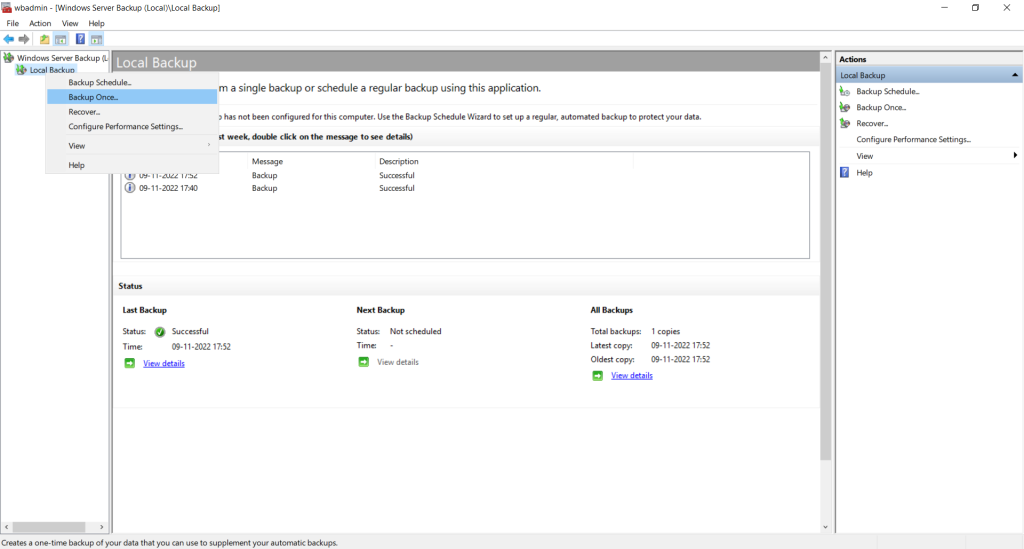Toggle the Show/Hide Console Tree icon

pos(61,39)
